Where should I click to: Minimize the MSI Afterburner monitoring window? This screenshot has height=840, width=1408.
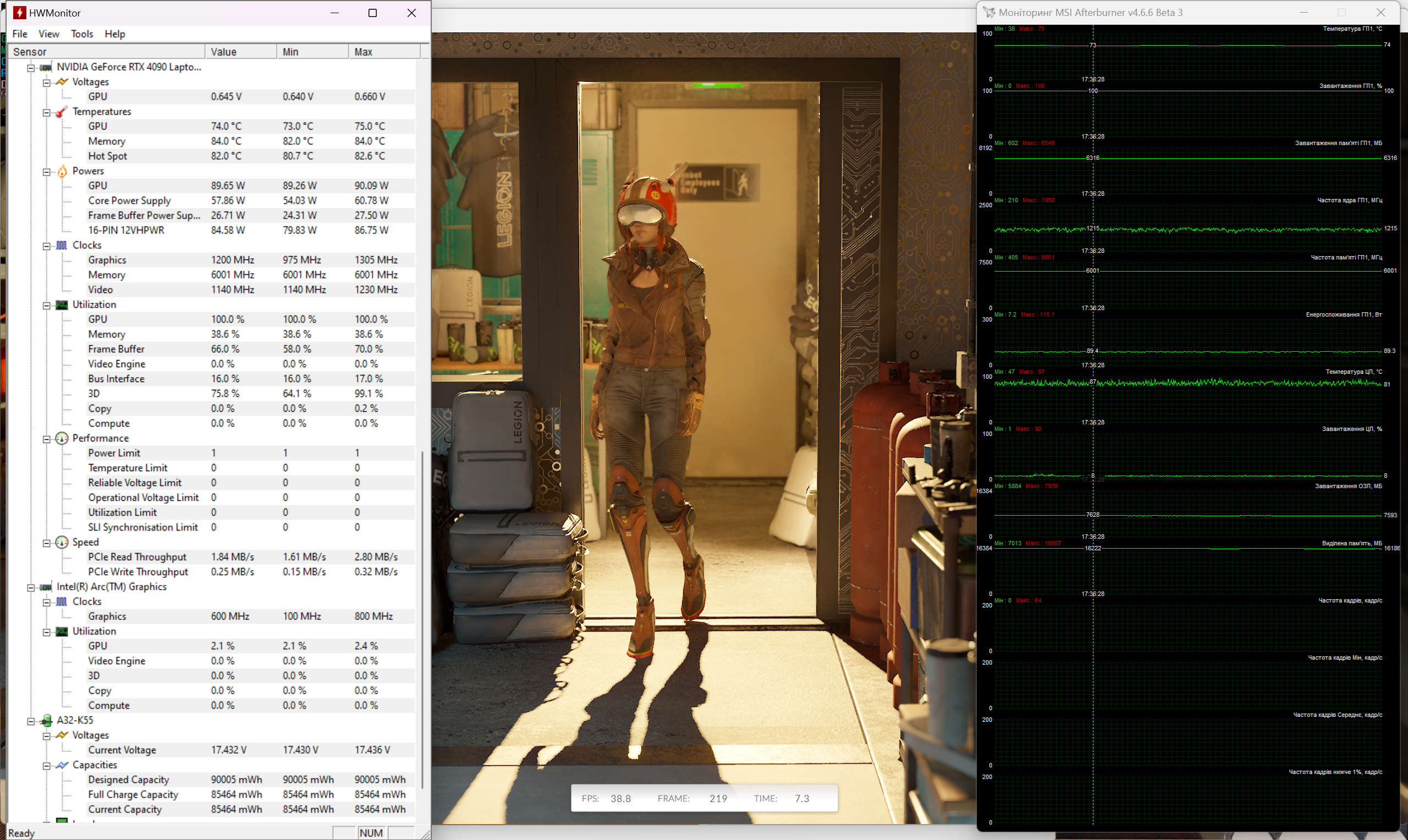pyautogui.click(x=1304, y=13)
